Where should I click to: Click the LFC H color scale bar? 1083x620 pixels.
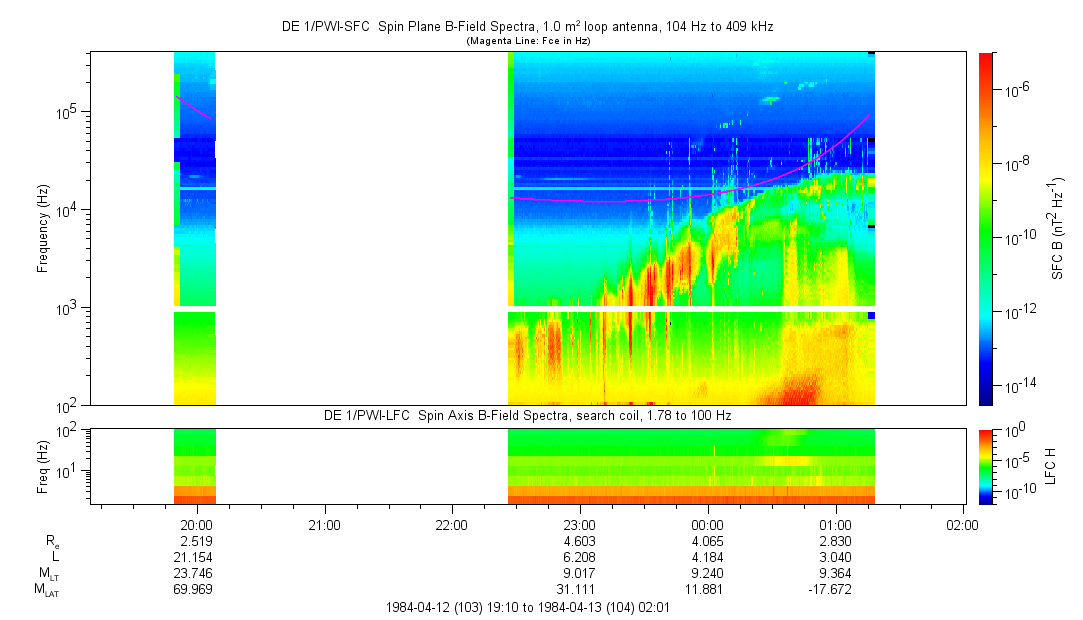pos(986,465)
